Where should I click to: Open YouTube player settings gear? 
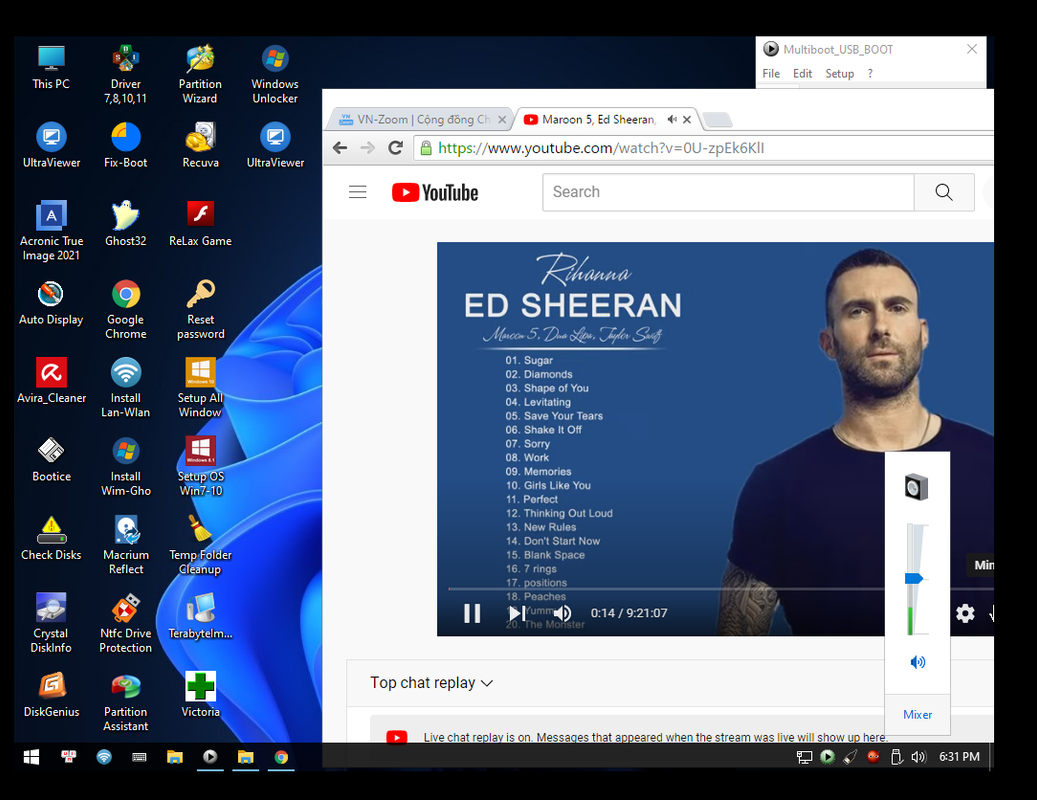(x=965, y=614)
